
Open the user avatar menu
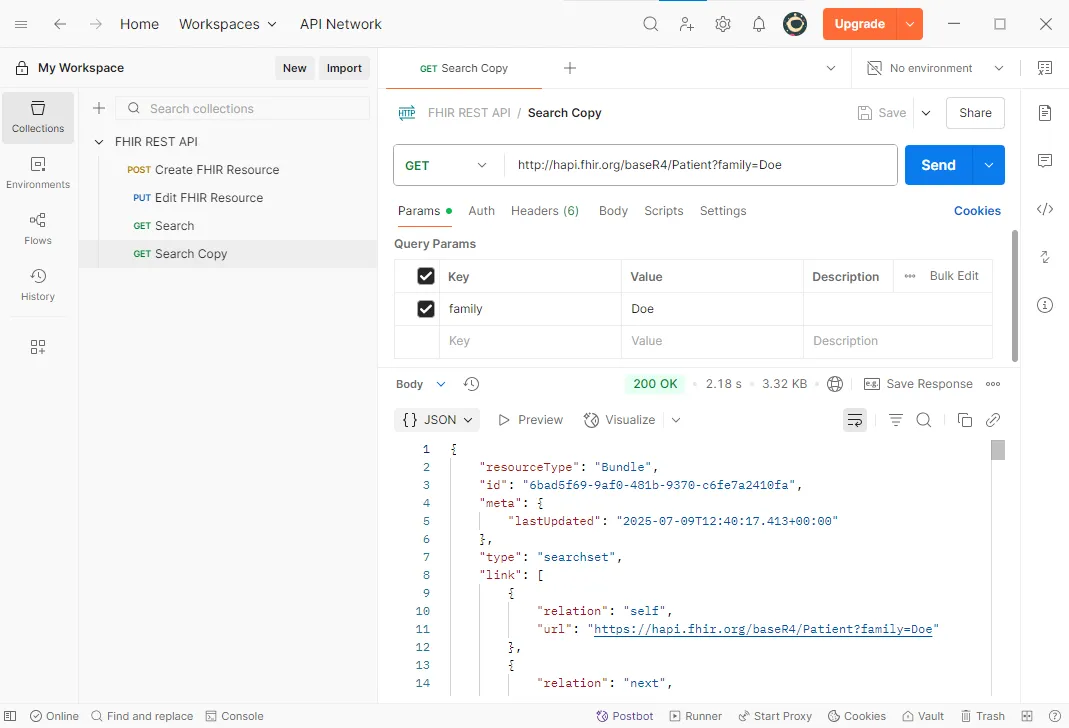click(x=795, y=24)
